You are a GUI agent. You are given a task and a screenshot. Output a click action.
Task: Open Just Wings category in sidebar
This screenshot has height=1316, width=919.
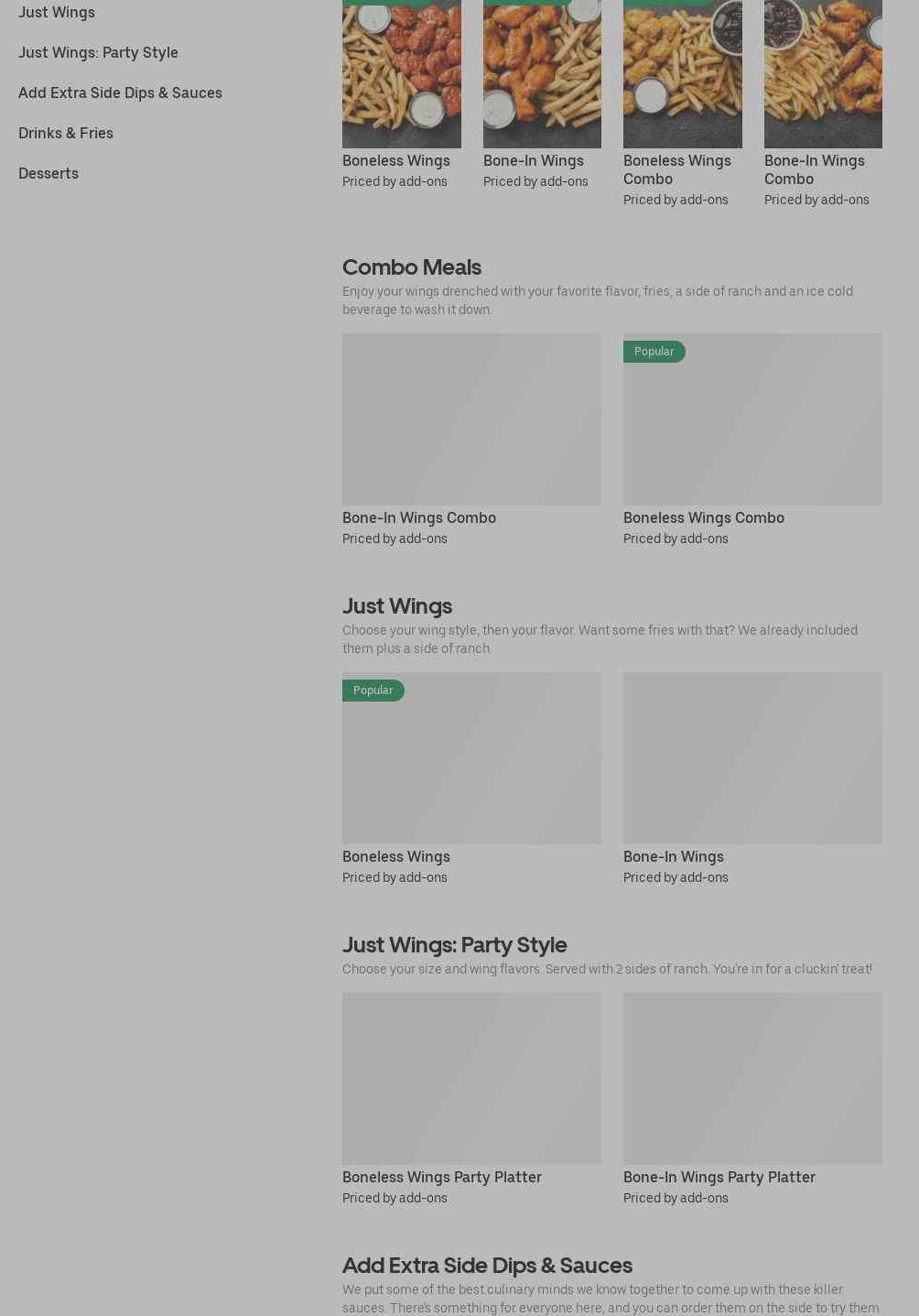(57, 12)
